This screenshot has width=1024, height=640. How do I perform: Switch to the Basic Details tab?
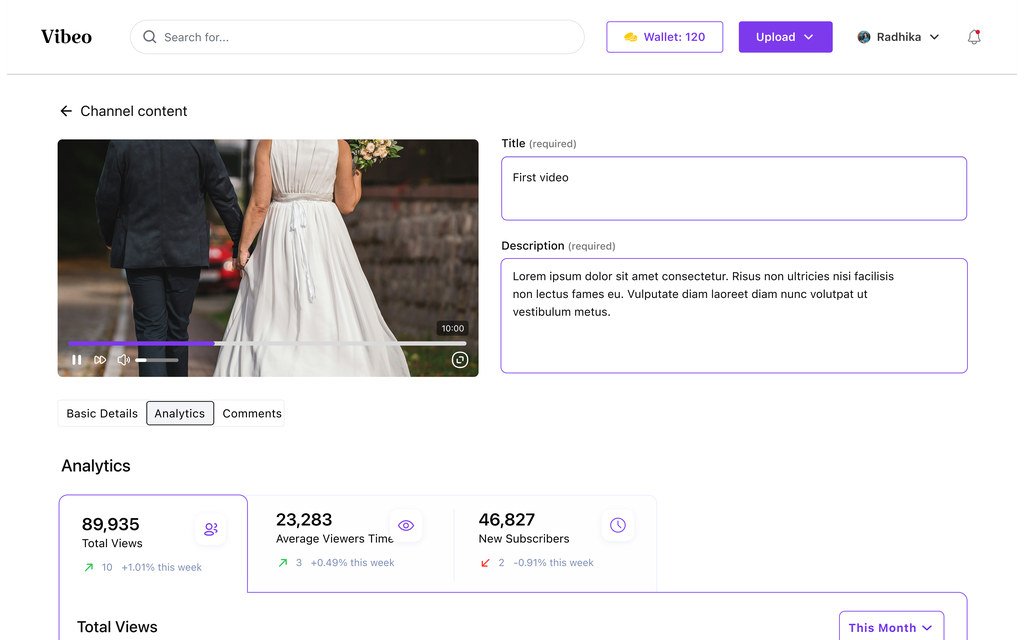tap(102, 413)
